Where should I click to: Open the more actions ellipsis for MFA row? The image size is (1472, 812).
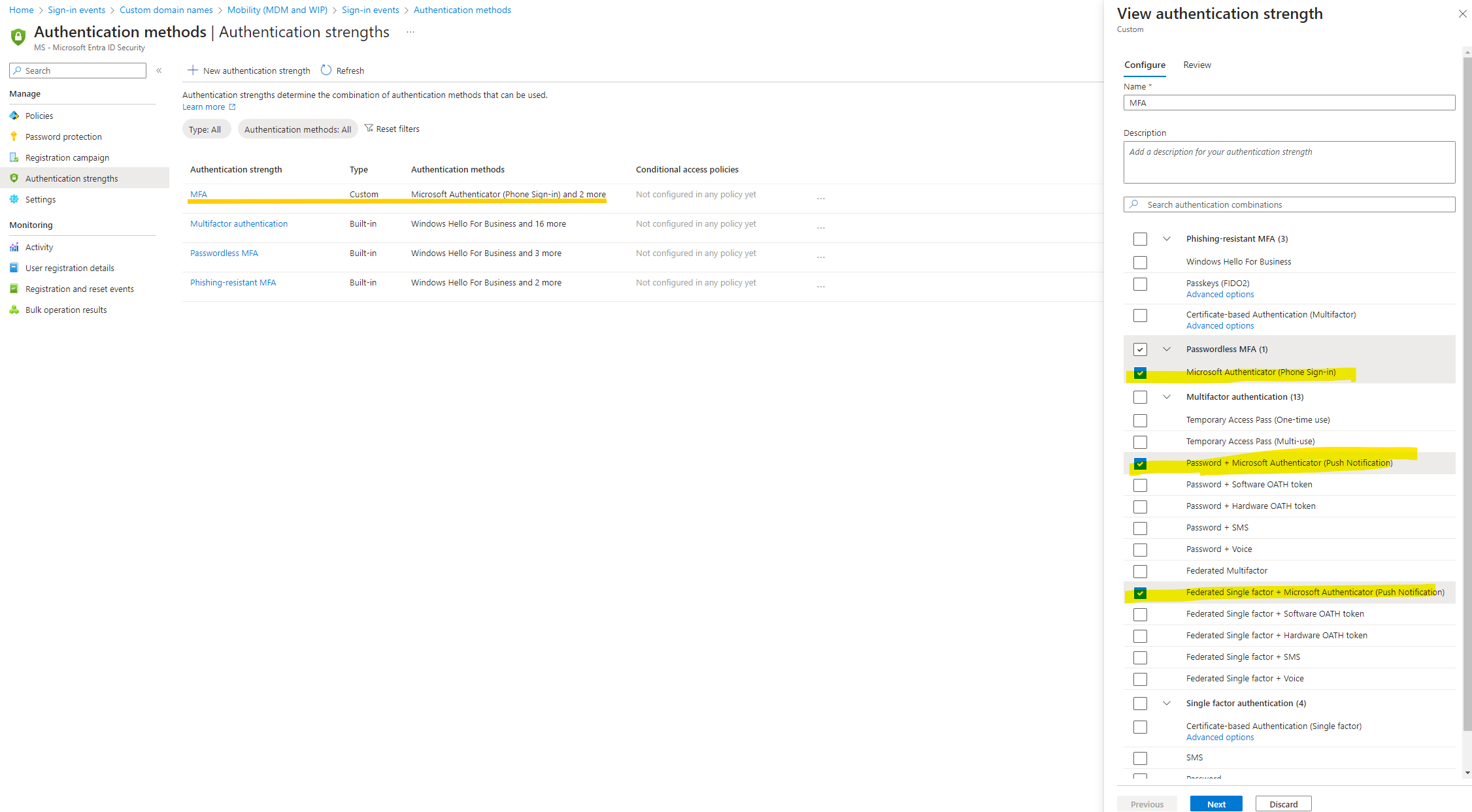coord(821,198)
